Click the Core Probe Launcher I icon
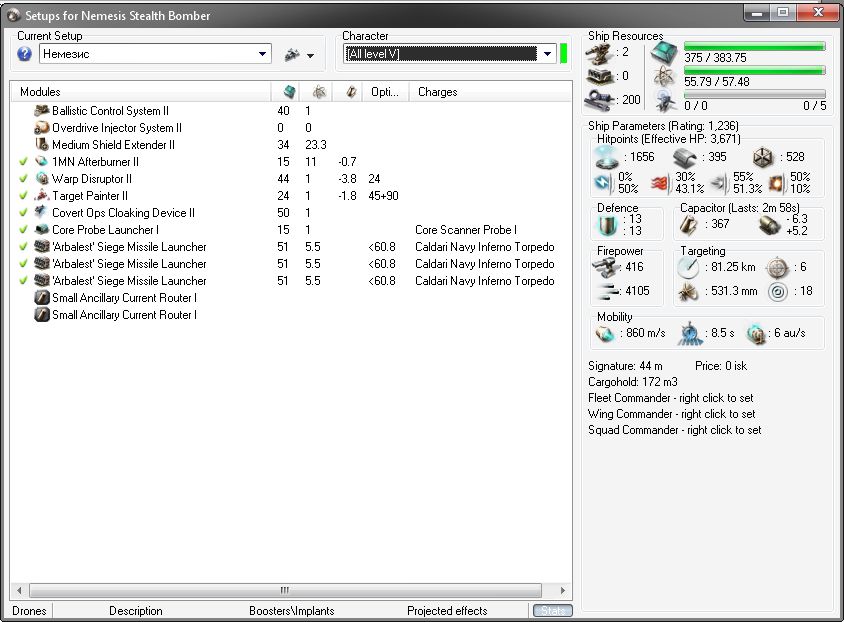The height and width of the screenshot is (622, 844). click(41, 230)
